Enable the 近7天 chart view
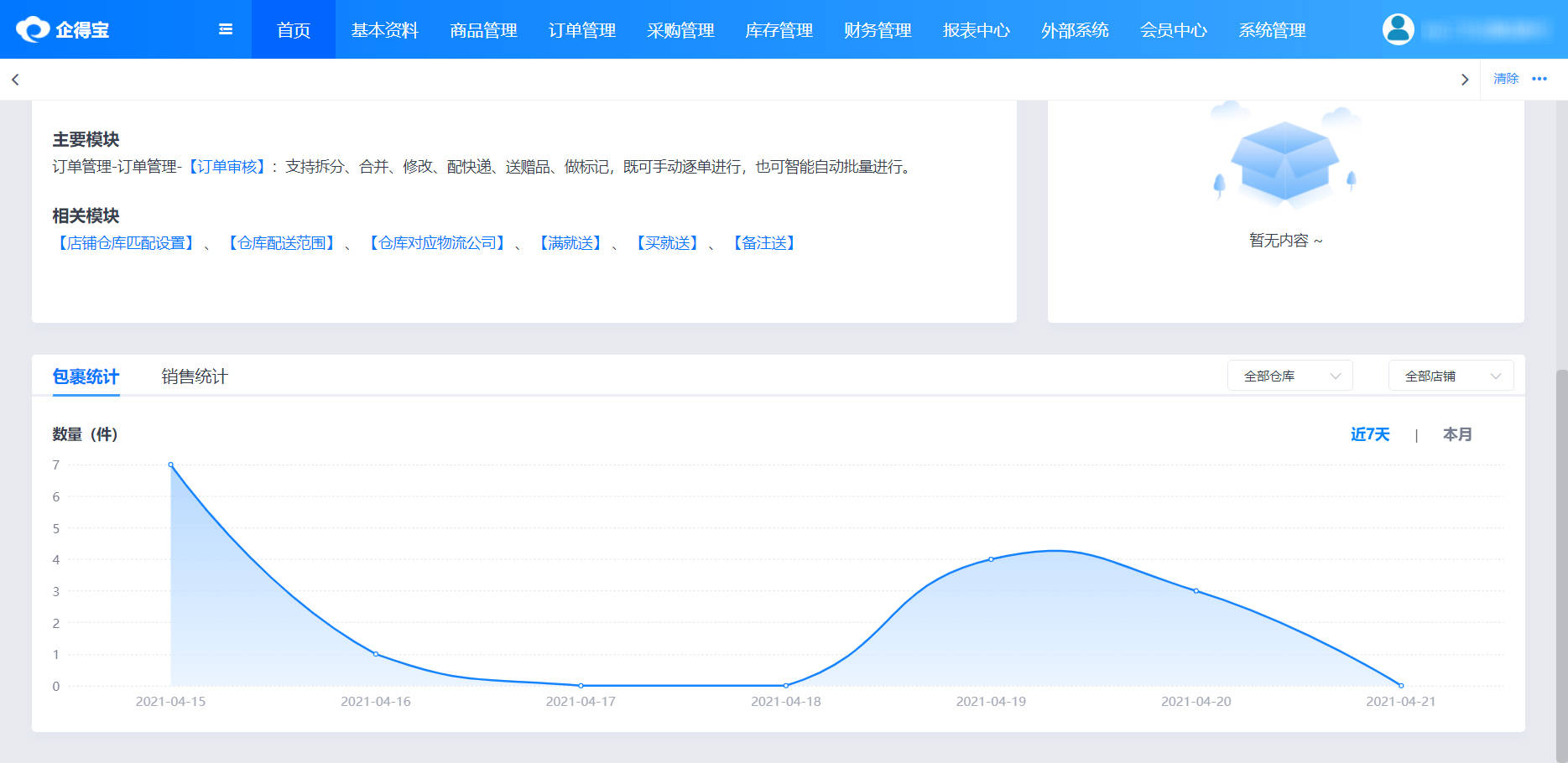Viewport: 1568px width, 763px height. pos(1370,434)
